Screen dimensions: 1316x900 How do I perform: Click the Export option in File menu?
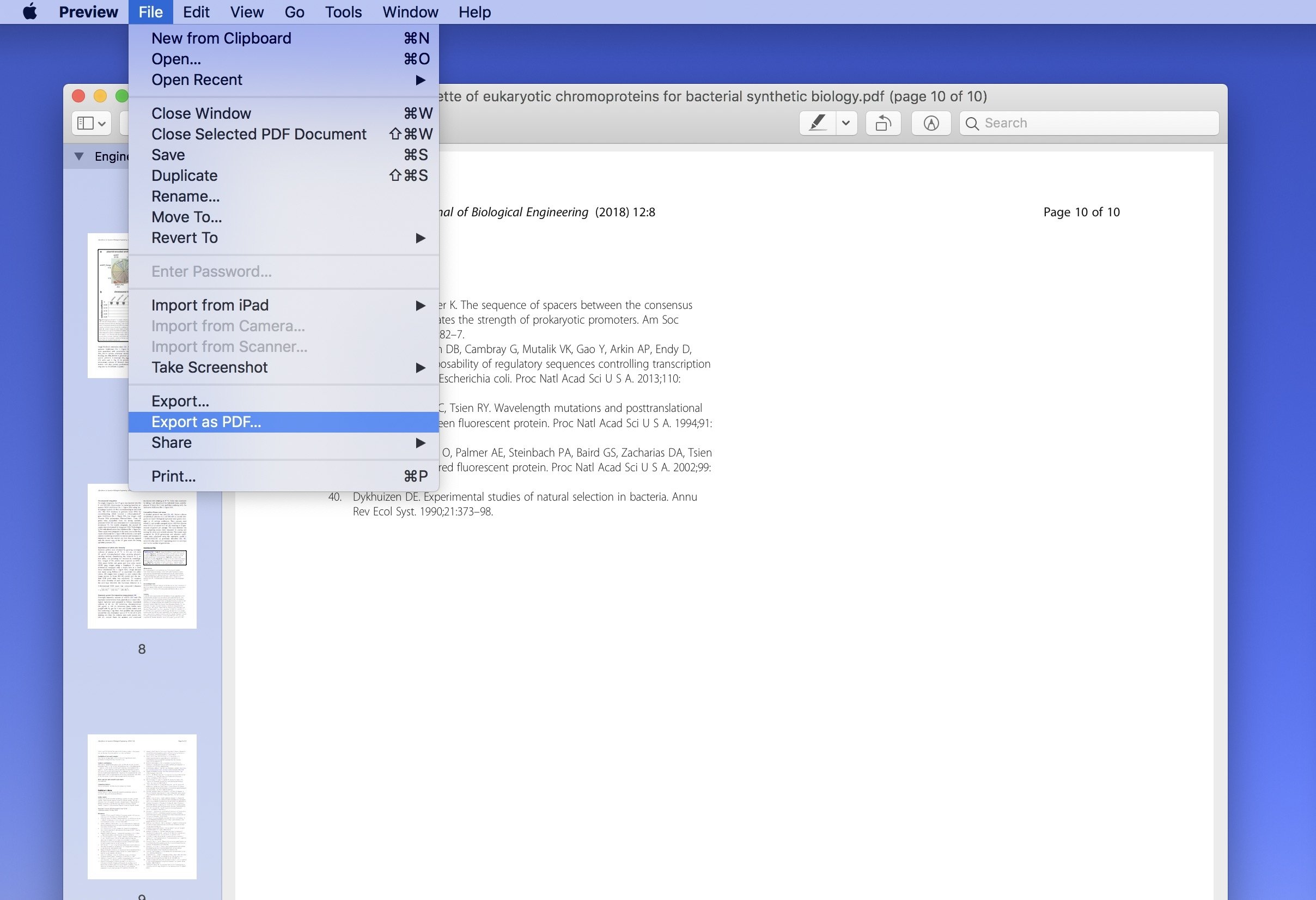click(180, 401)
